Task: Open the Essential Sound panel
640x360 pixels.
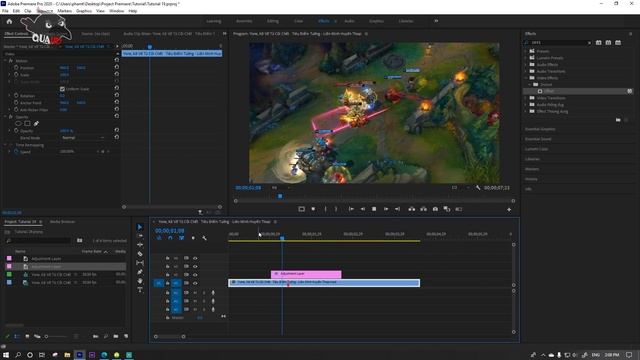Action: (x=538, y=139)
